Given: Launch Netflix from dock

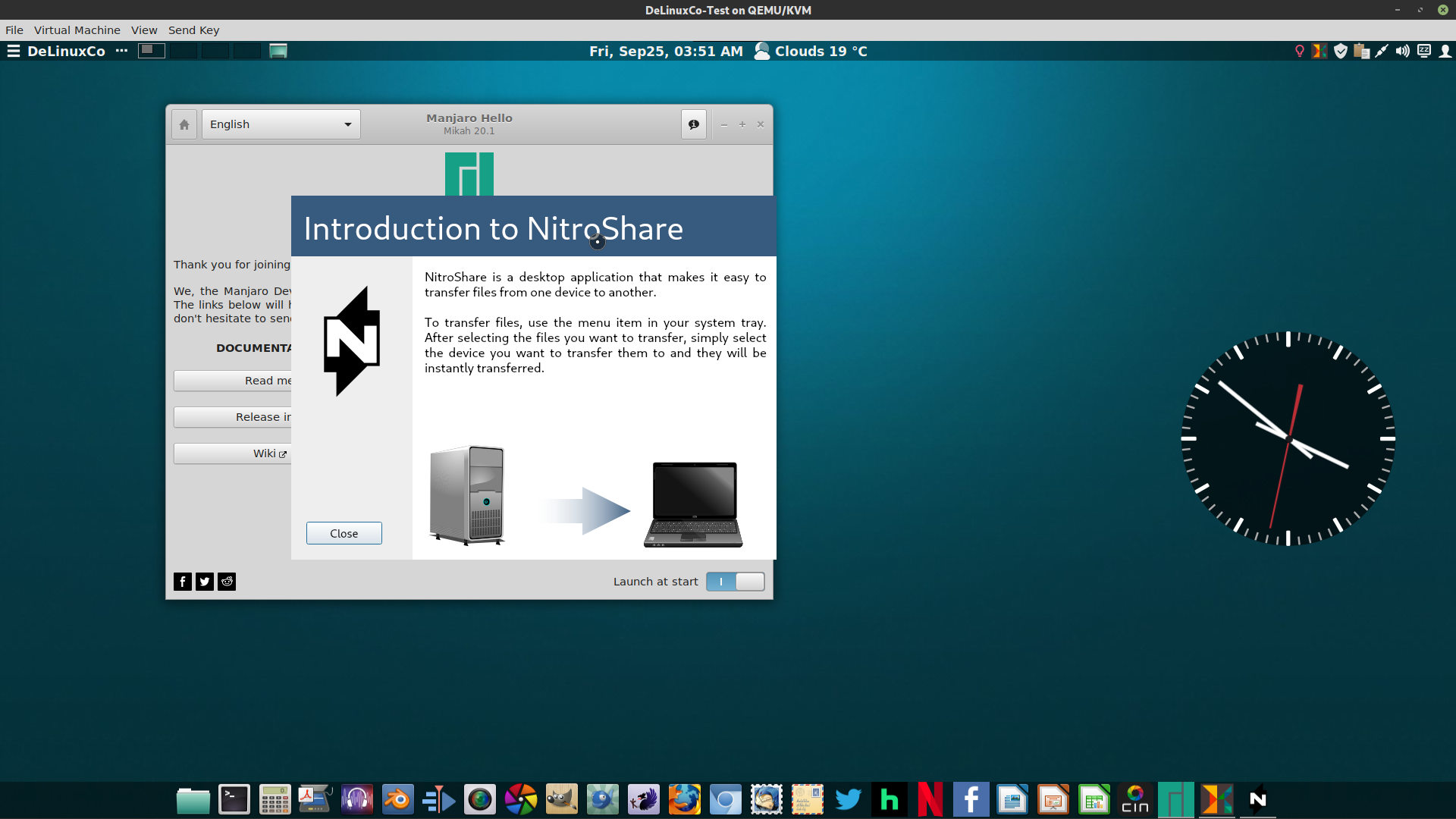Looking at the screenshot, I should tap(930, 799).
